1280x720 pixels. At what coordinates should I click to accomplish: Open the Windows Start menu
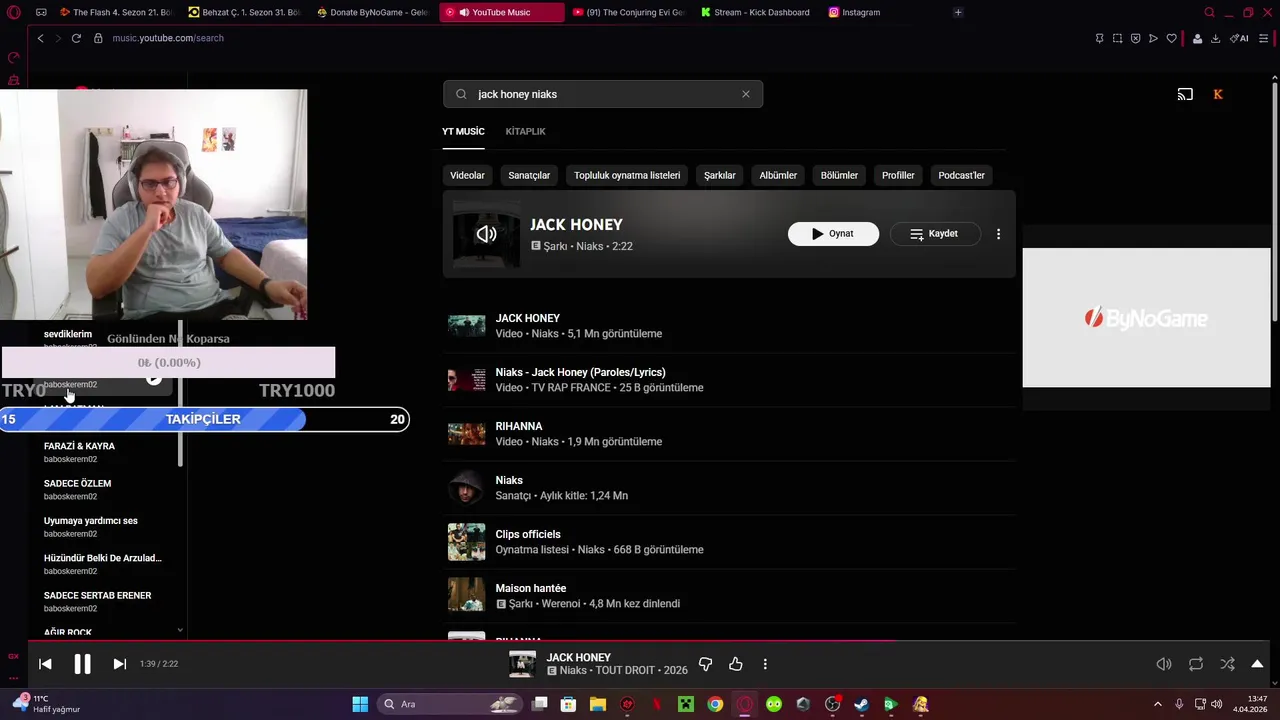(x=360, y=704)
